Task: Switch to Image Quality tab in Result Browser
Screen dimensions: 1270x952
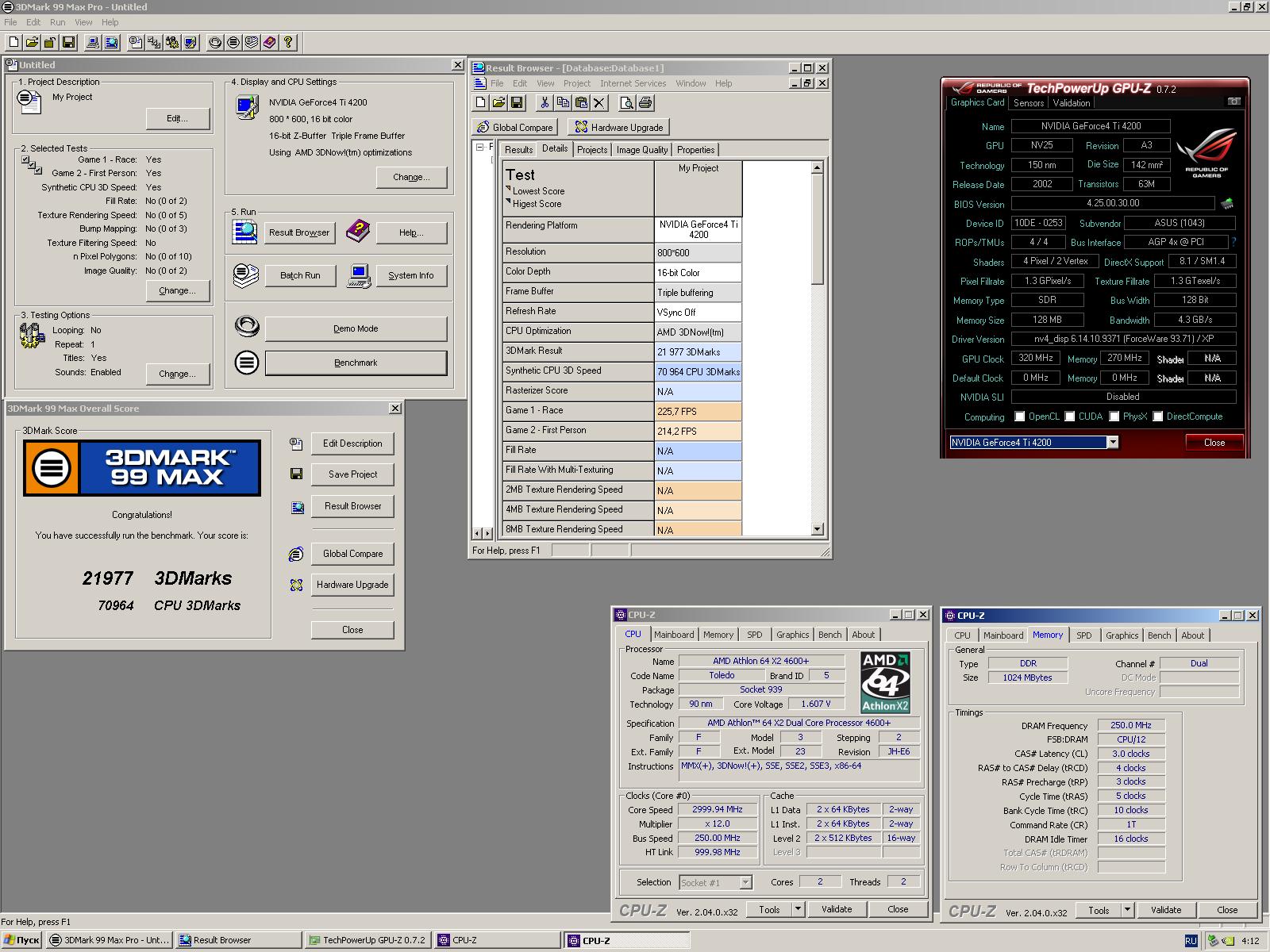Action: point(642,150)
